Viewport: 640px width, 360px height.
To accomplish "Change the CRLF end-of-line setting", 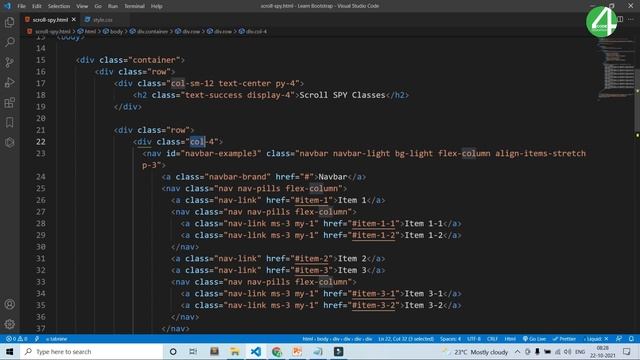I will point(492,339).
